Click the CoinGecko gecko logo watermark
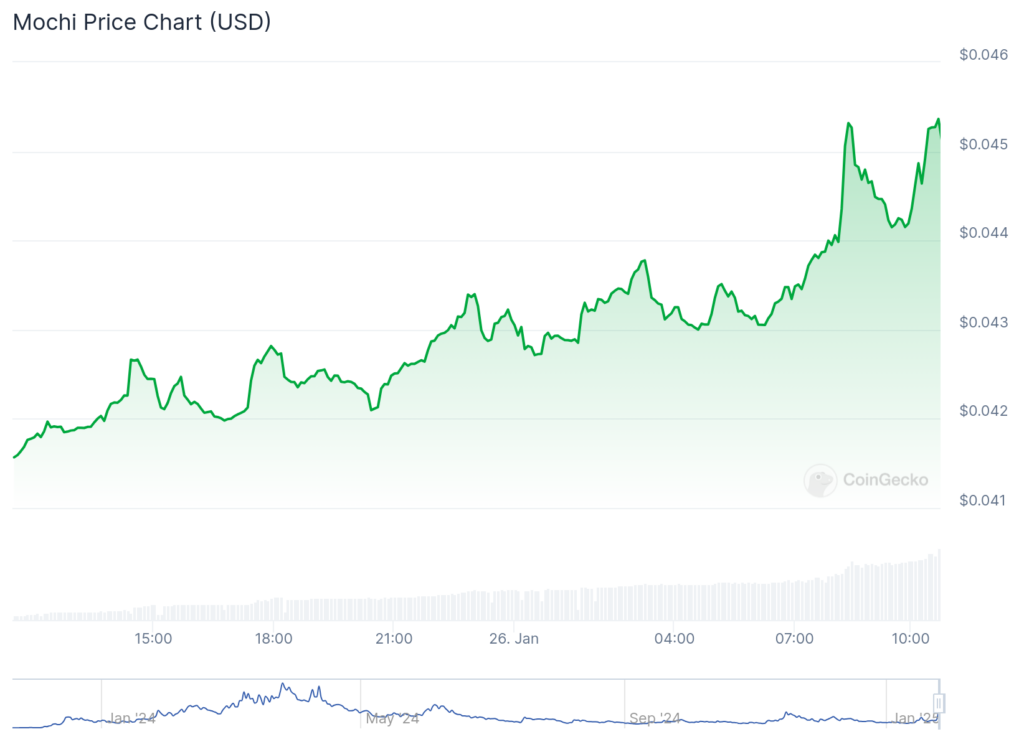The width and height of the screenshot is (1024, 747). click(820, 481)
